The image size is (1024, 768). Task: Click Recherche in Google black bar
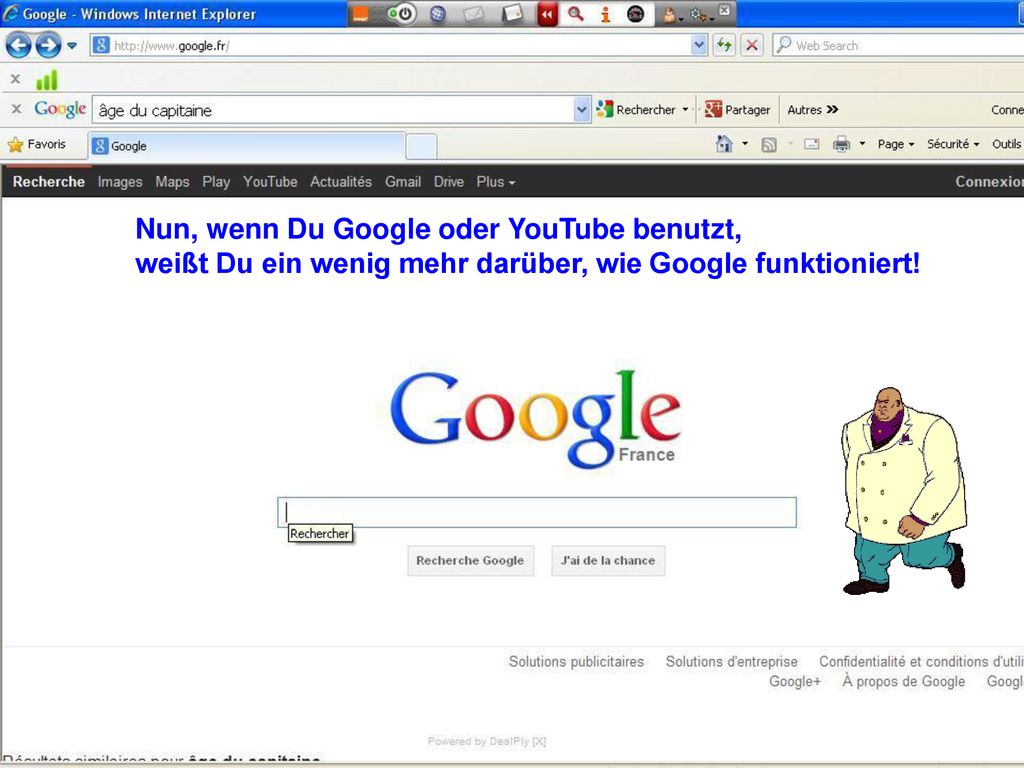coord(49,182)
